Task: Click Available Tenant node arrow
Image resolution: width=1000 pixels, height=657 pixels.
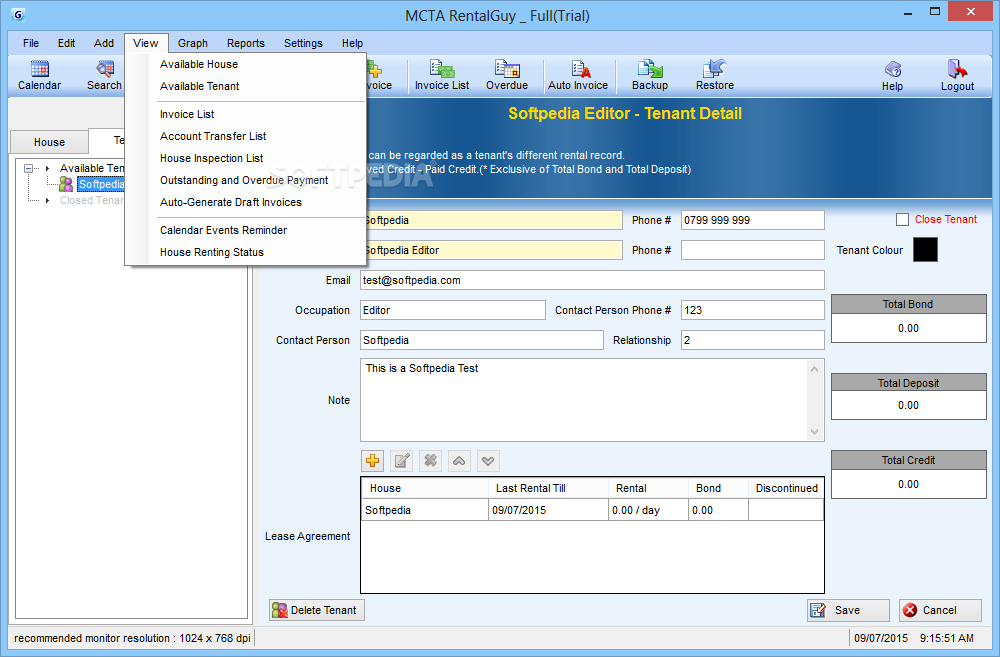Action: [48, 168]
